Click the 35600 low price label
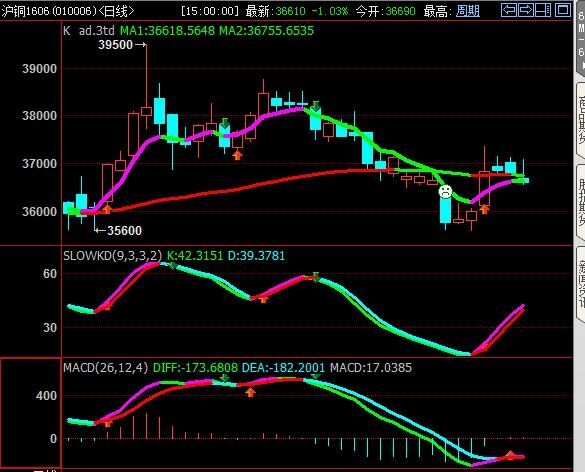The height and width of the screenshot is (472, 585). pyautogui.click(x=125, y=231)
